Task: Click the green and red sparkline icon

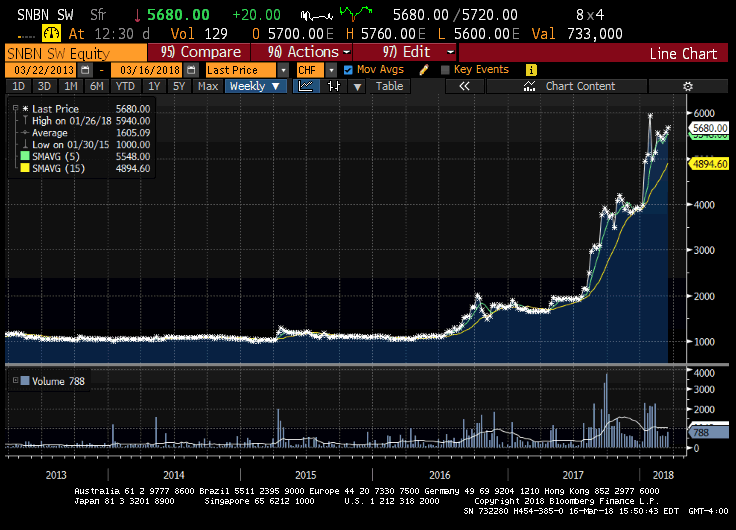Action: click(356, 14)
